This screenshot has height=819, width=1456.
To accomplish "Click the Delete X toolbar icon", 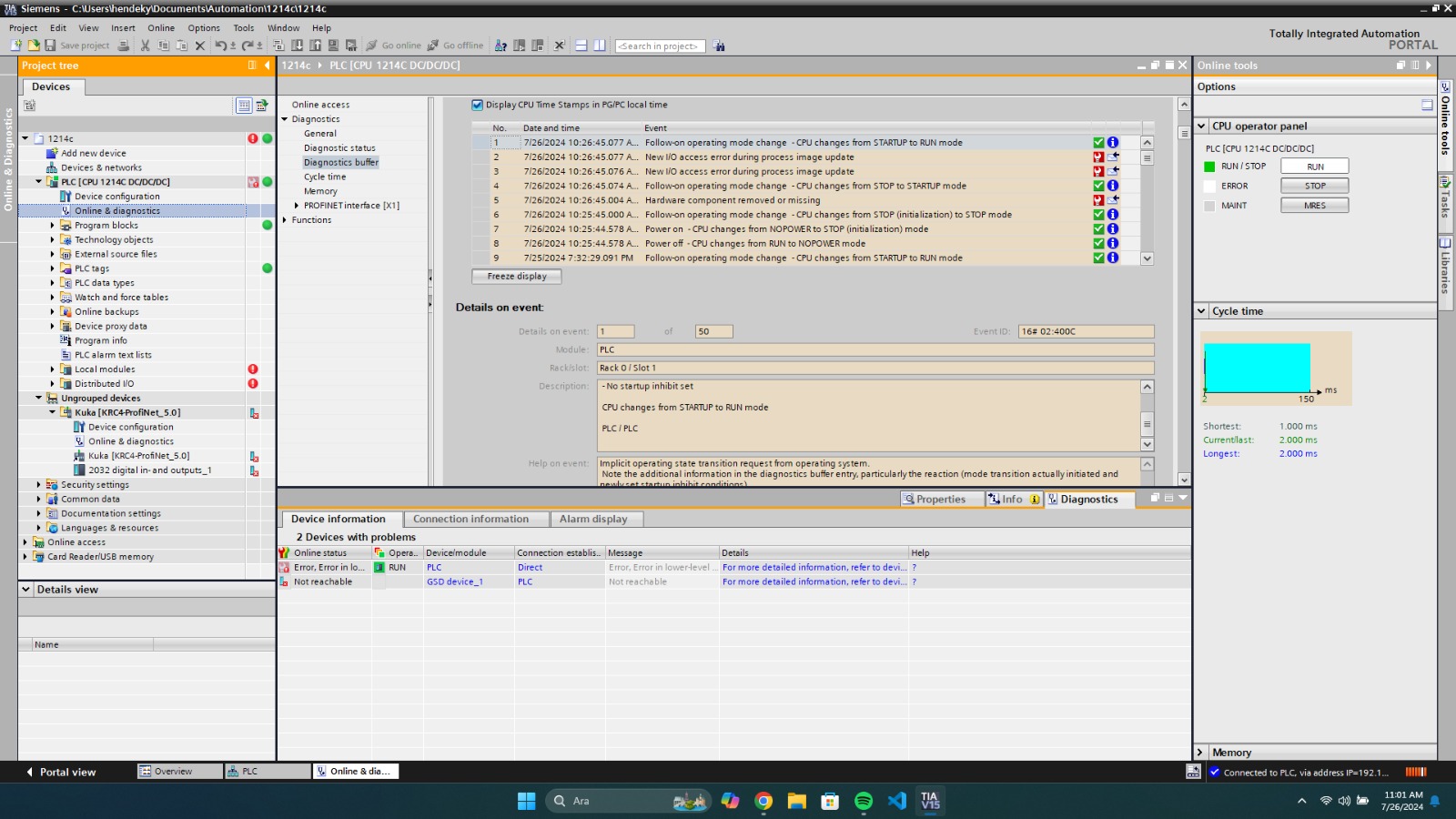I will 200,45.
